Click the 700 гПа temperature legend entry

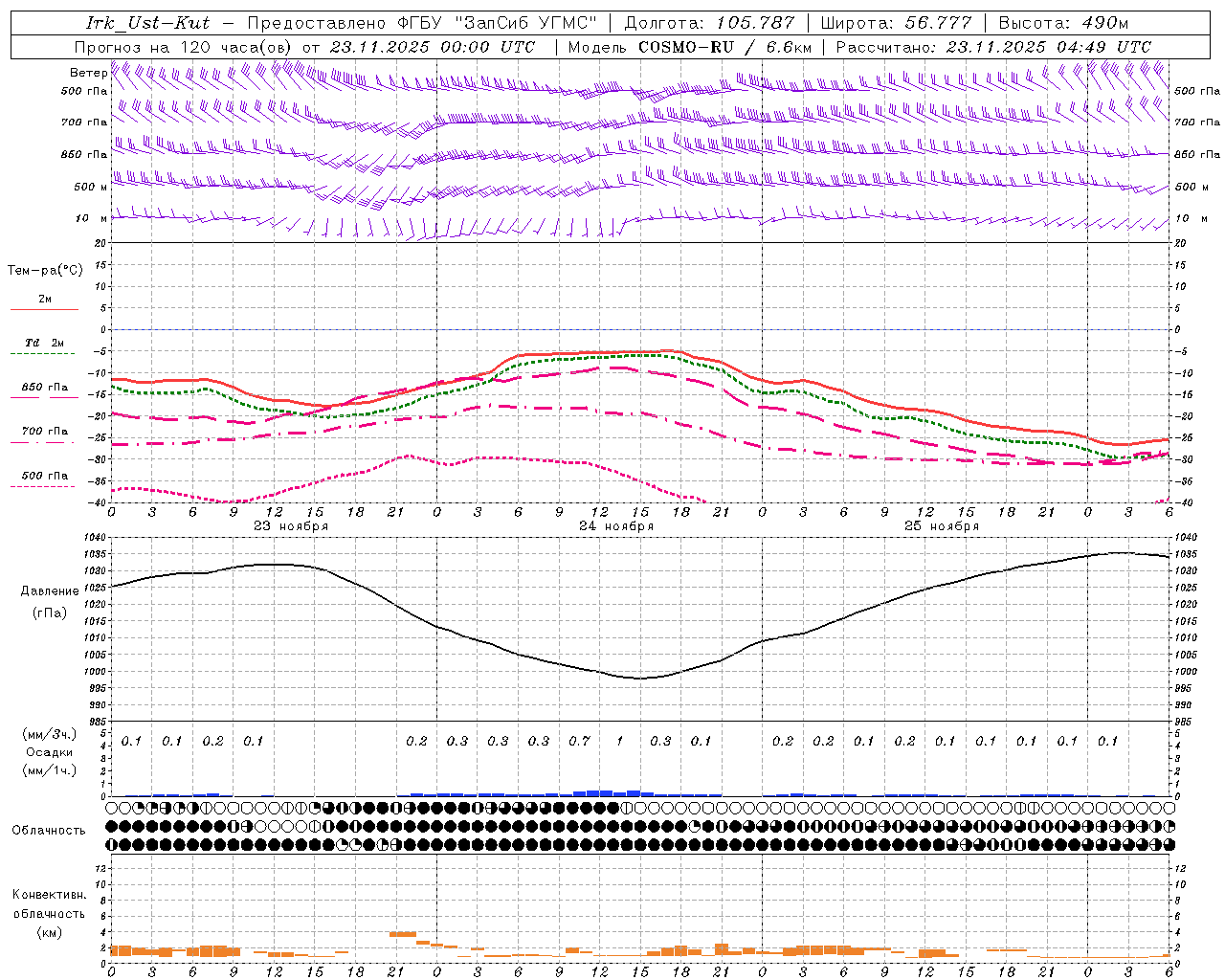click(x=44, y=432)
